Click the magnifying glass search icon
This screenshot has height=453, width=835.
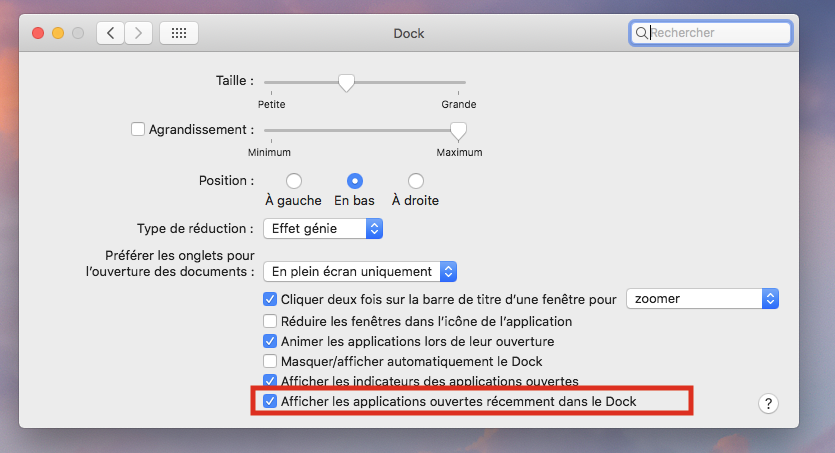(x=642, y=33)
